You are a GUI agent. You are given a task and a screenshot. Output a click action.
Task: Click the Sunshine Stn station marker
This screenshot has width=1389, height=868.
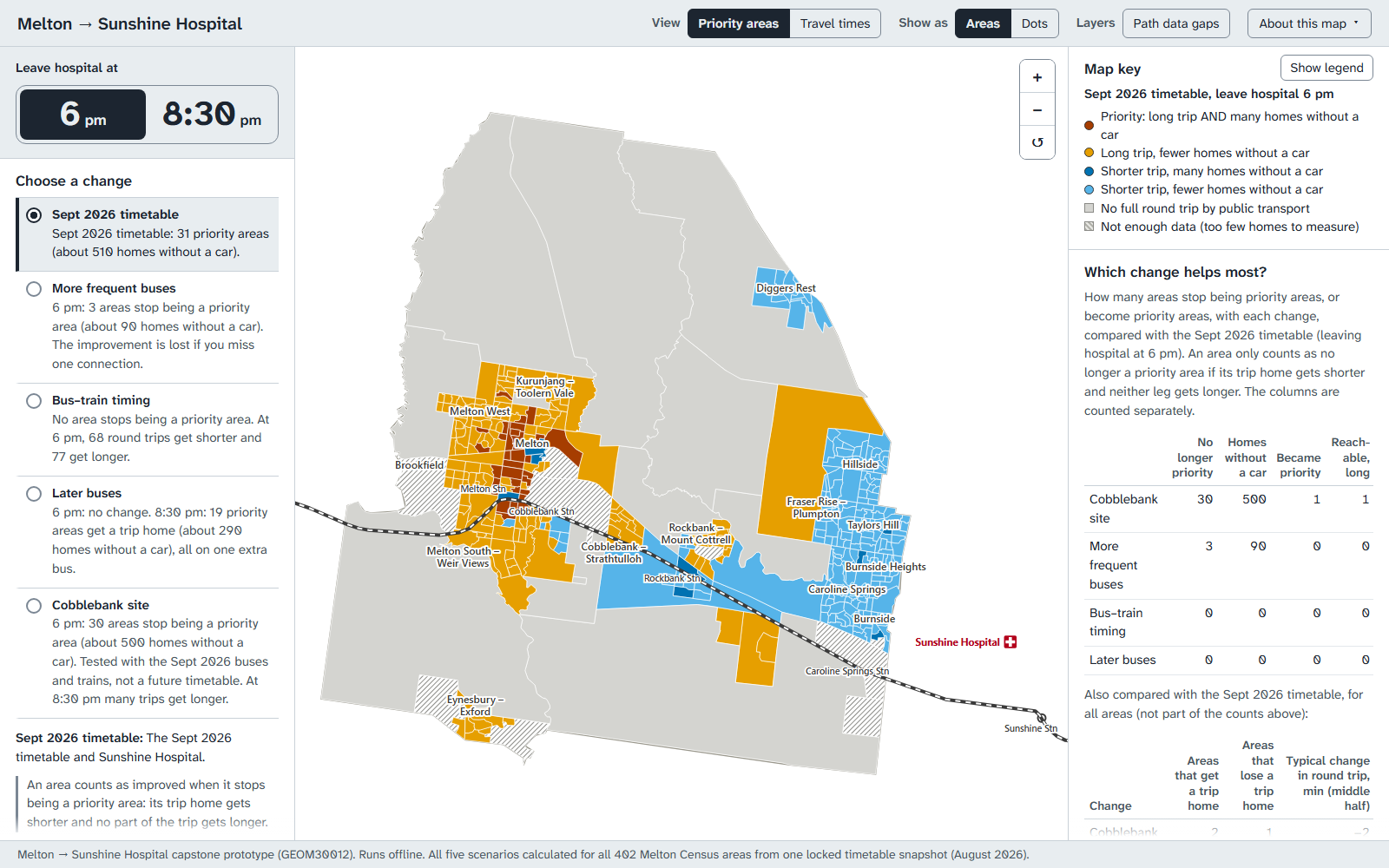tap(1042, 718)
